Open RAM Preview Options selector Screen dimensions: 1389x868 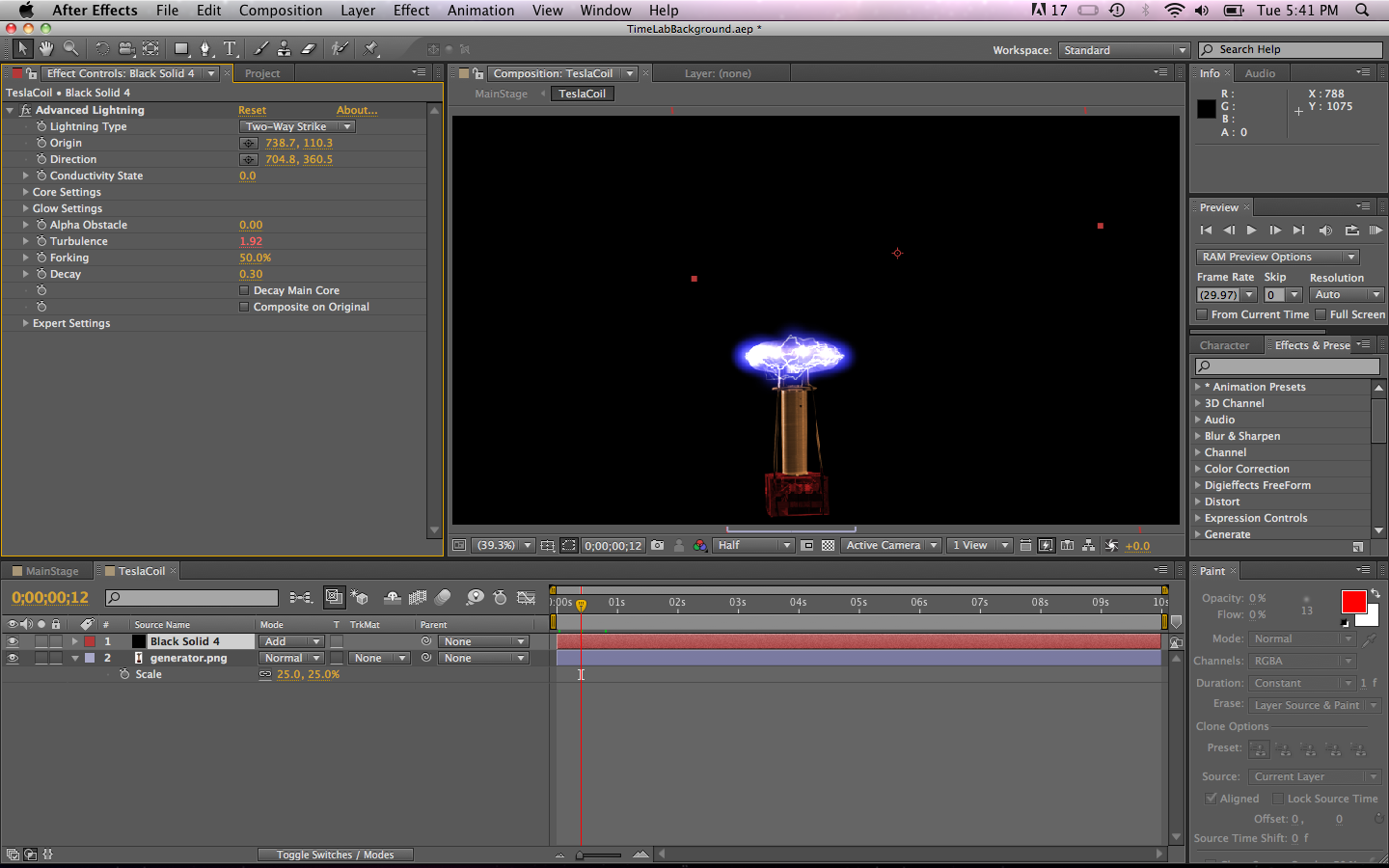click(x=1277, y=257)
